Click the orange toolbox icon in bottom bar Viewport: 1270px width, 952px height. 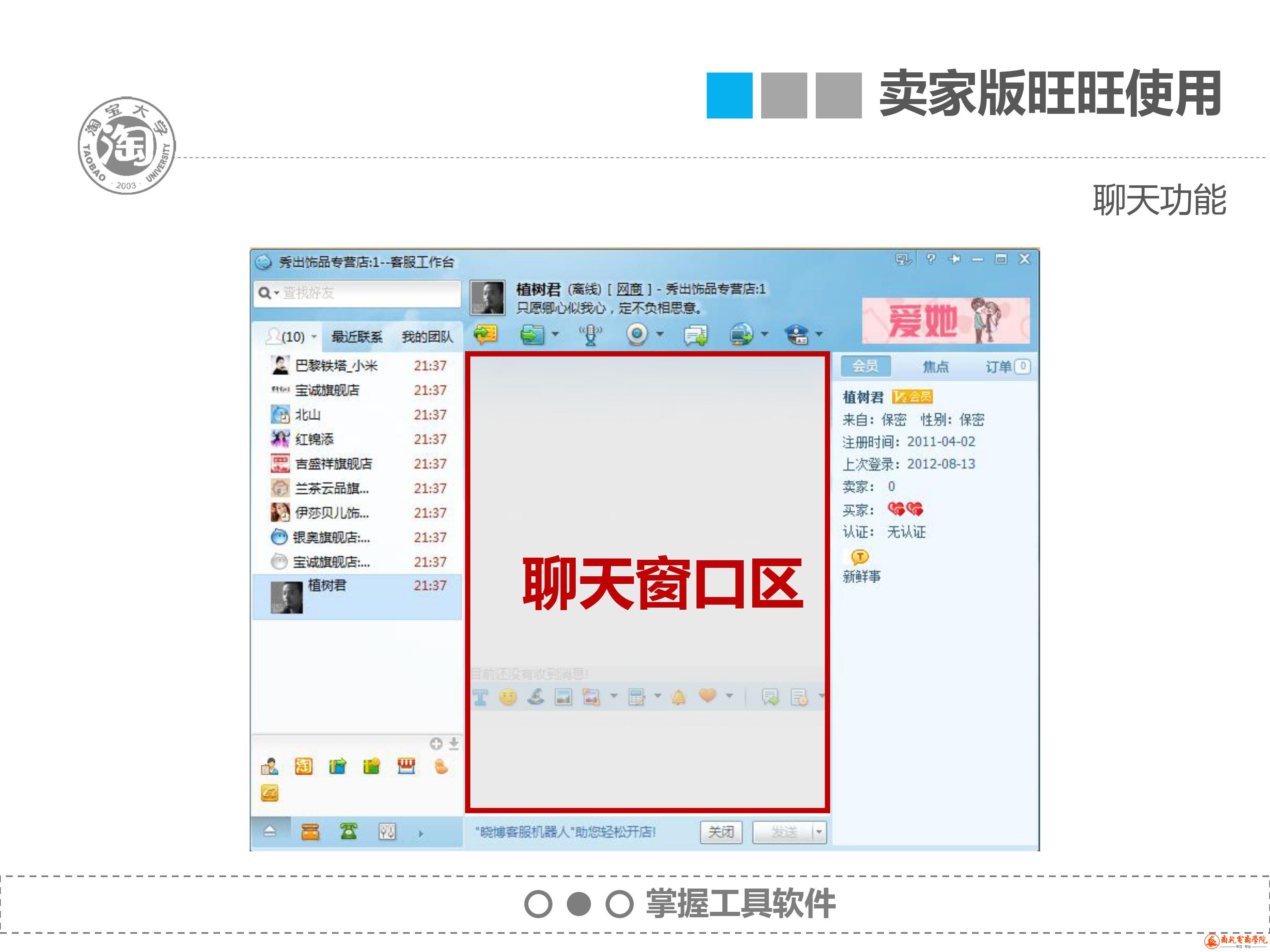(310, 831)
